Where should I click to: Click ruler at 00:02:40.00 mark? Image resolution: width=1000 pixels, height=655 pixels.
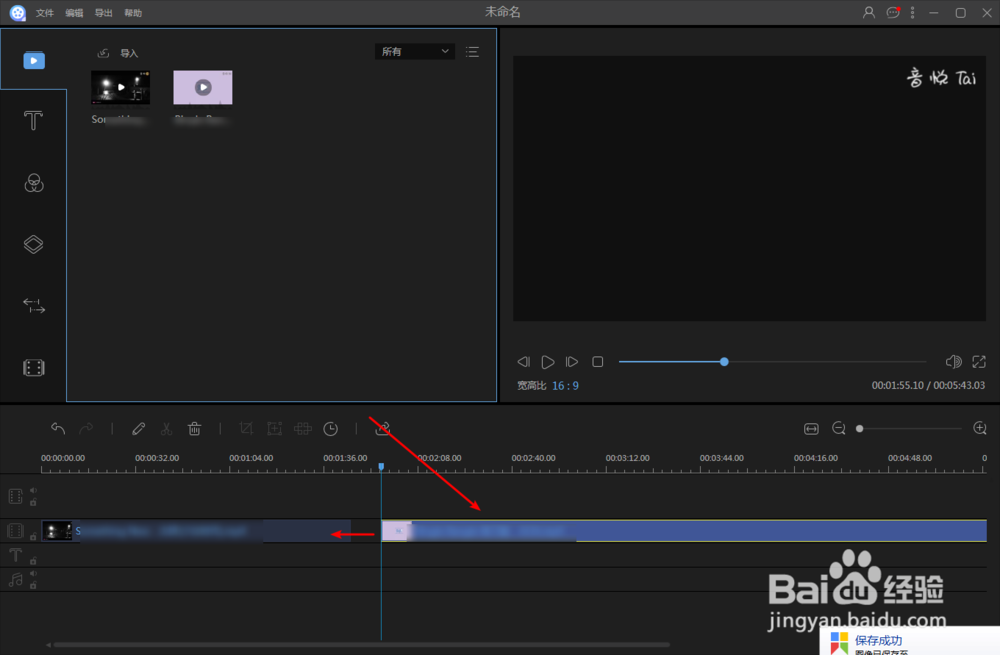point(533,459)
